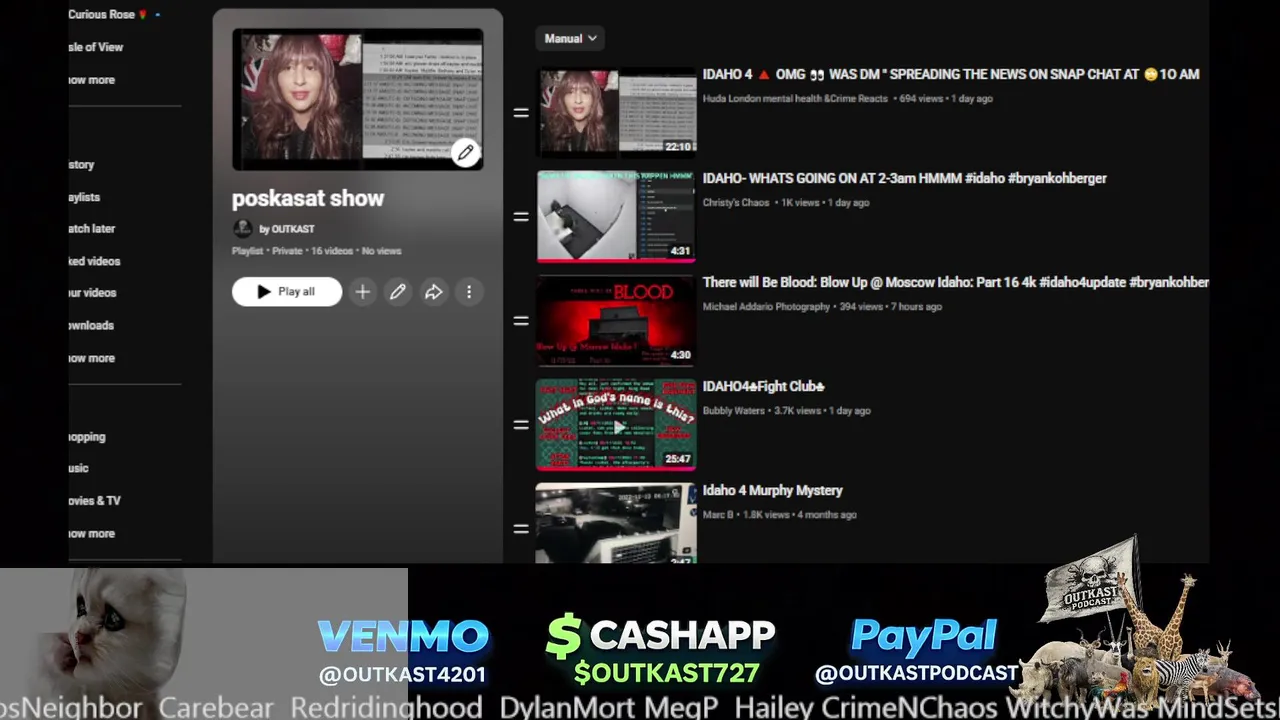Add videos with the plus icon
The image size is (1280, 720).
click(x=362, y=292)
